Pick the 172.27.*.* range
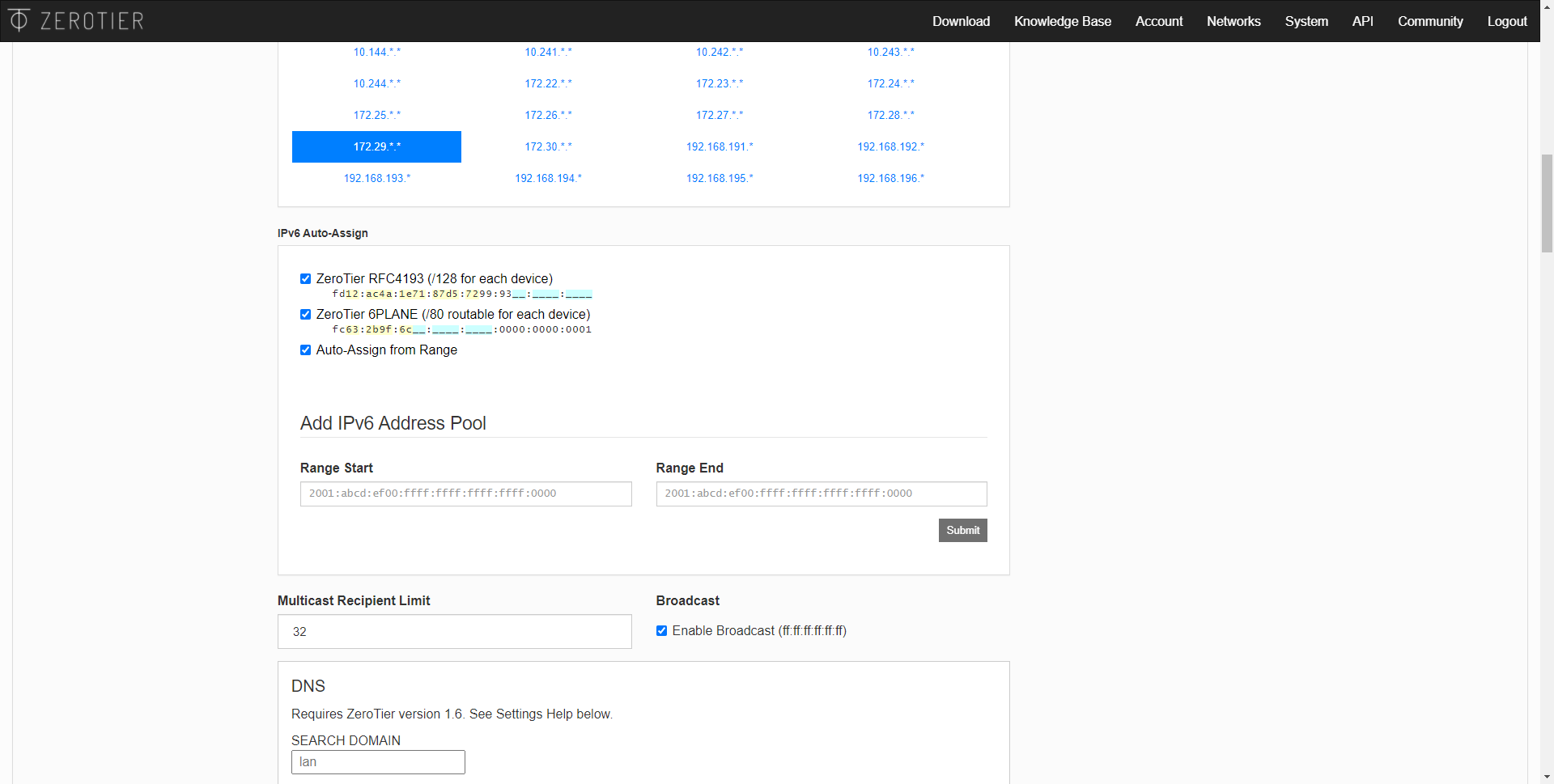The height and width of the screenshot is (784, 1554). (720, 115)
